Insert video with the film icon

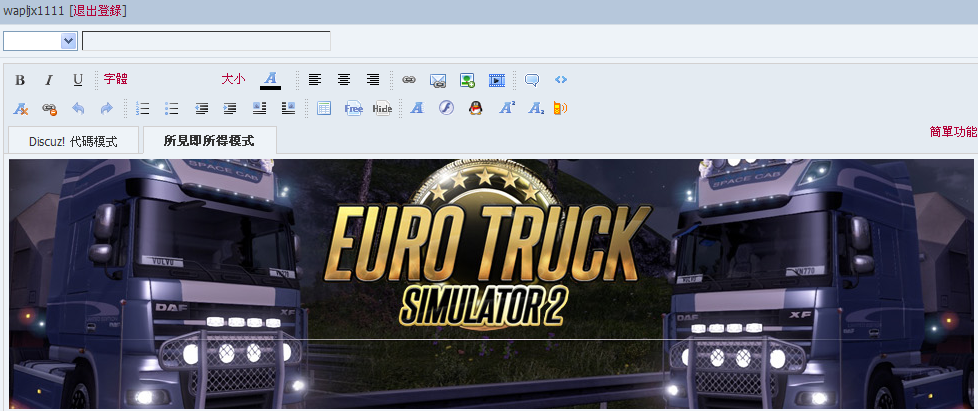(496, 80)
